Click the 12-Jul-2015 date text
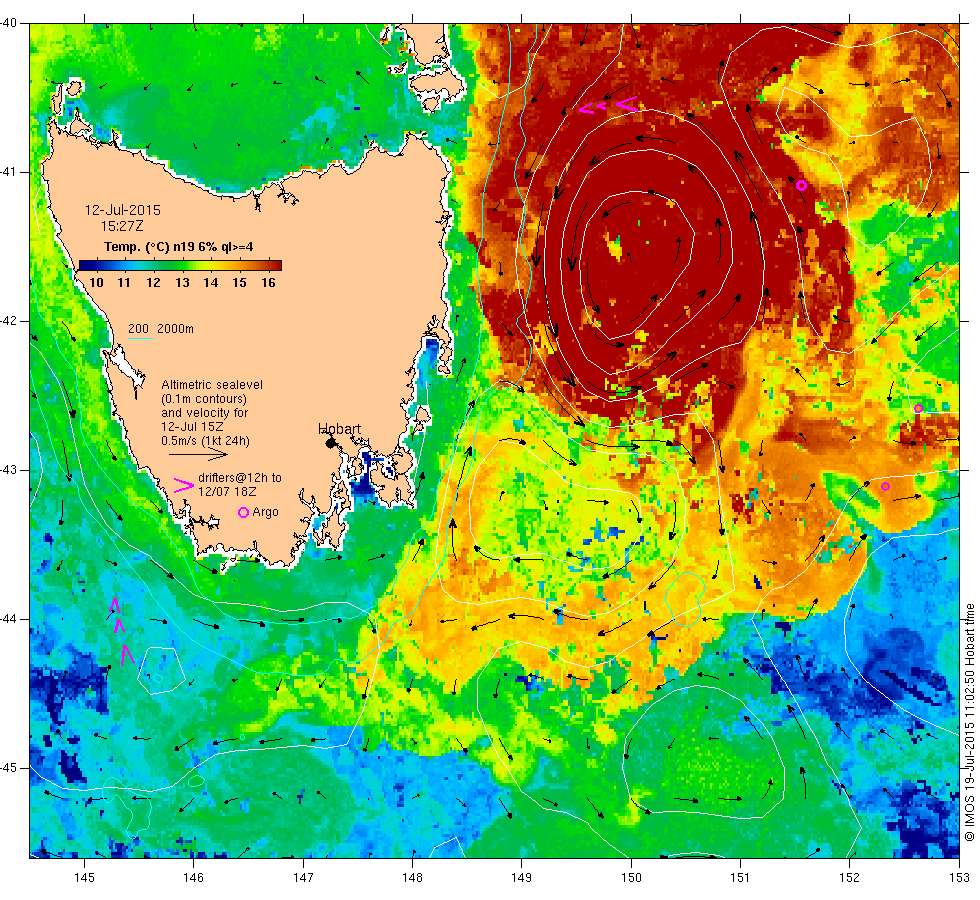This screenshot has width=980, height=900. (122, 210)
